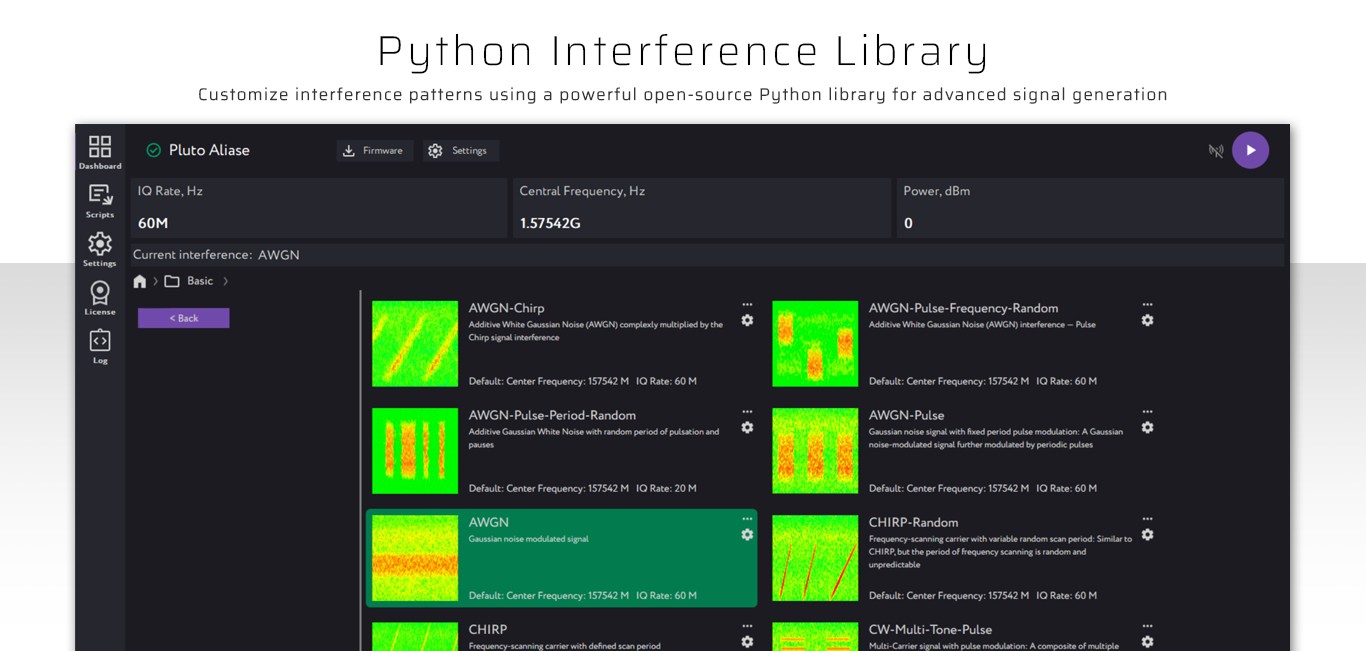
Task: Open the Scripts sidebar panel
Action: point(100,200)
